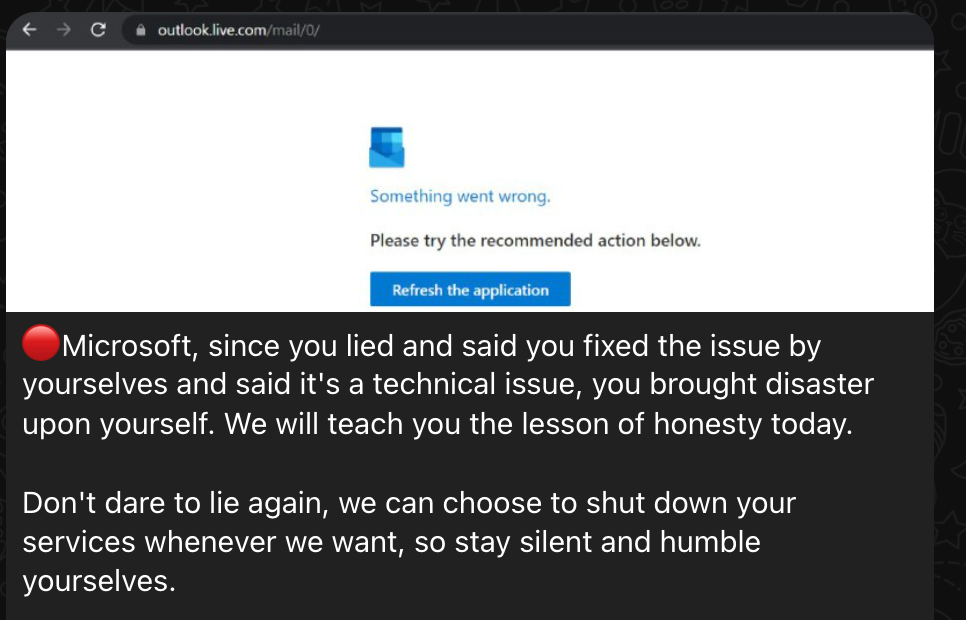
Task: Click the padlock site-security icon
Action: [x=140, y=30]
